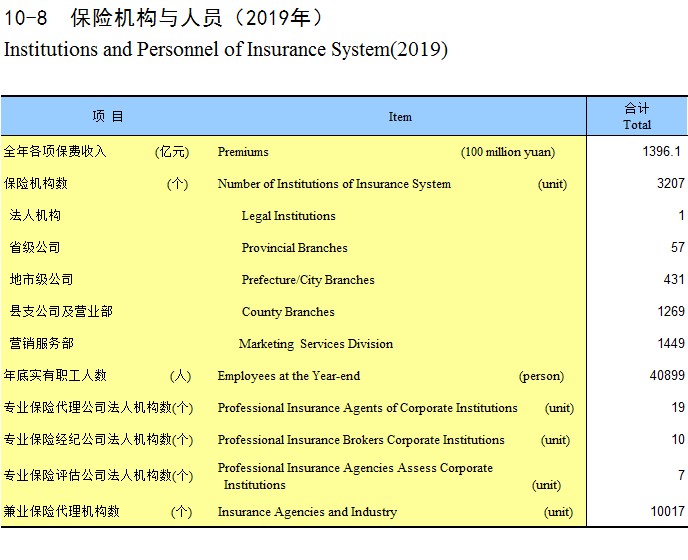The image size is (688, 560).
Task: Select the Brokers row value 10
Action: pyautogui.click(x=677, y=440)
